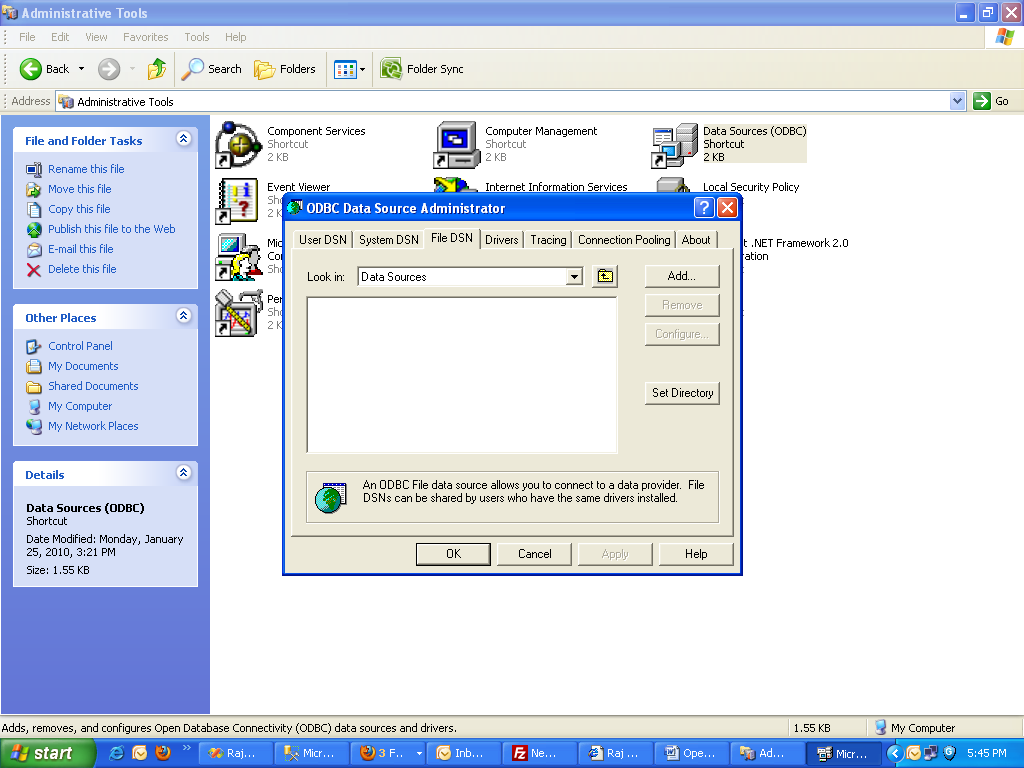This screenshot has width=1024, height=768.
Task: Switch to the System DSN tab
Action: click(x=389, y=240)
